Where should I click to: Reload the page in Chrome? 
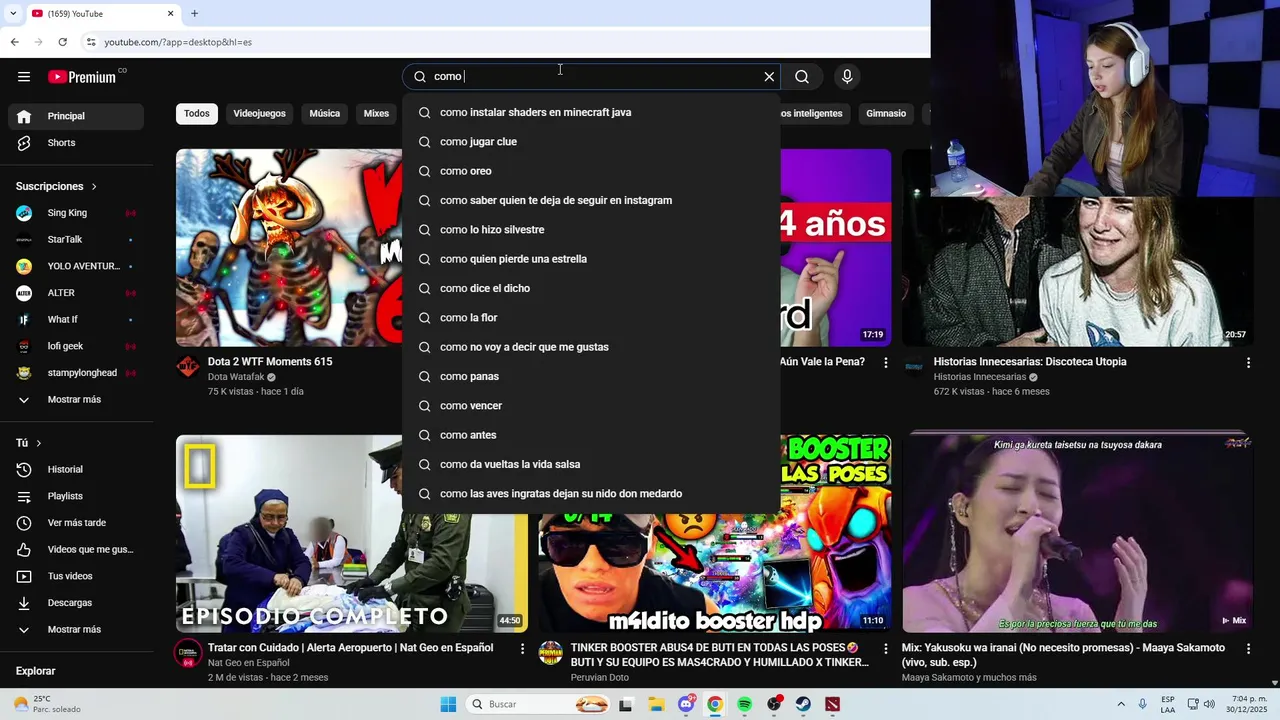pyautogui.click(x=62, y=42)
